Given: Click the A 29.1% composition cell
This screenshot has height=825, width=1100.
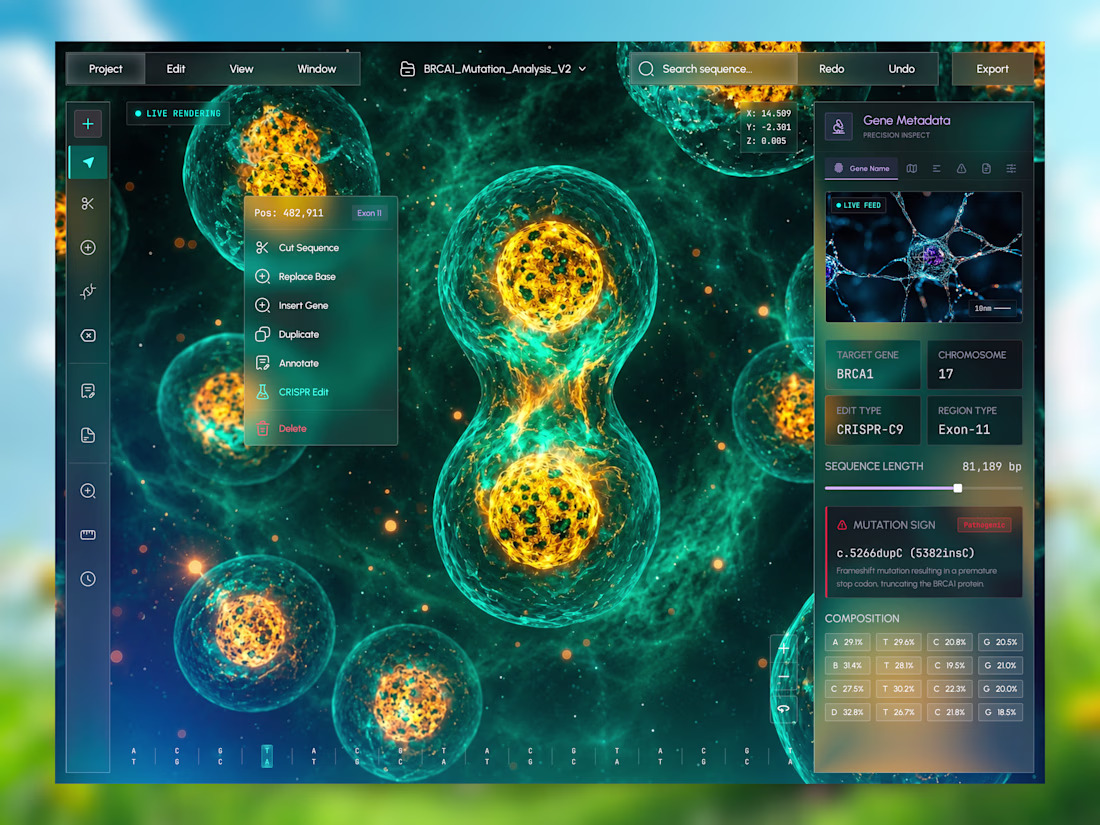Looking at the screenshot, I should (x=847, y=642).
